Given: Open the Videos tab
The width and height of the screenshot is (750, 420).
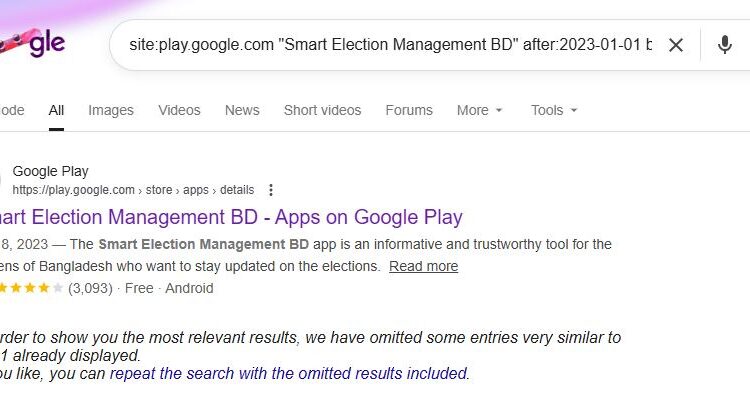Looking at the screenshot, I should tap(179, 110).
